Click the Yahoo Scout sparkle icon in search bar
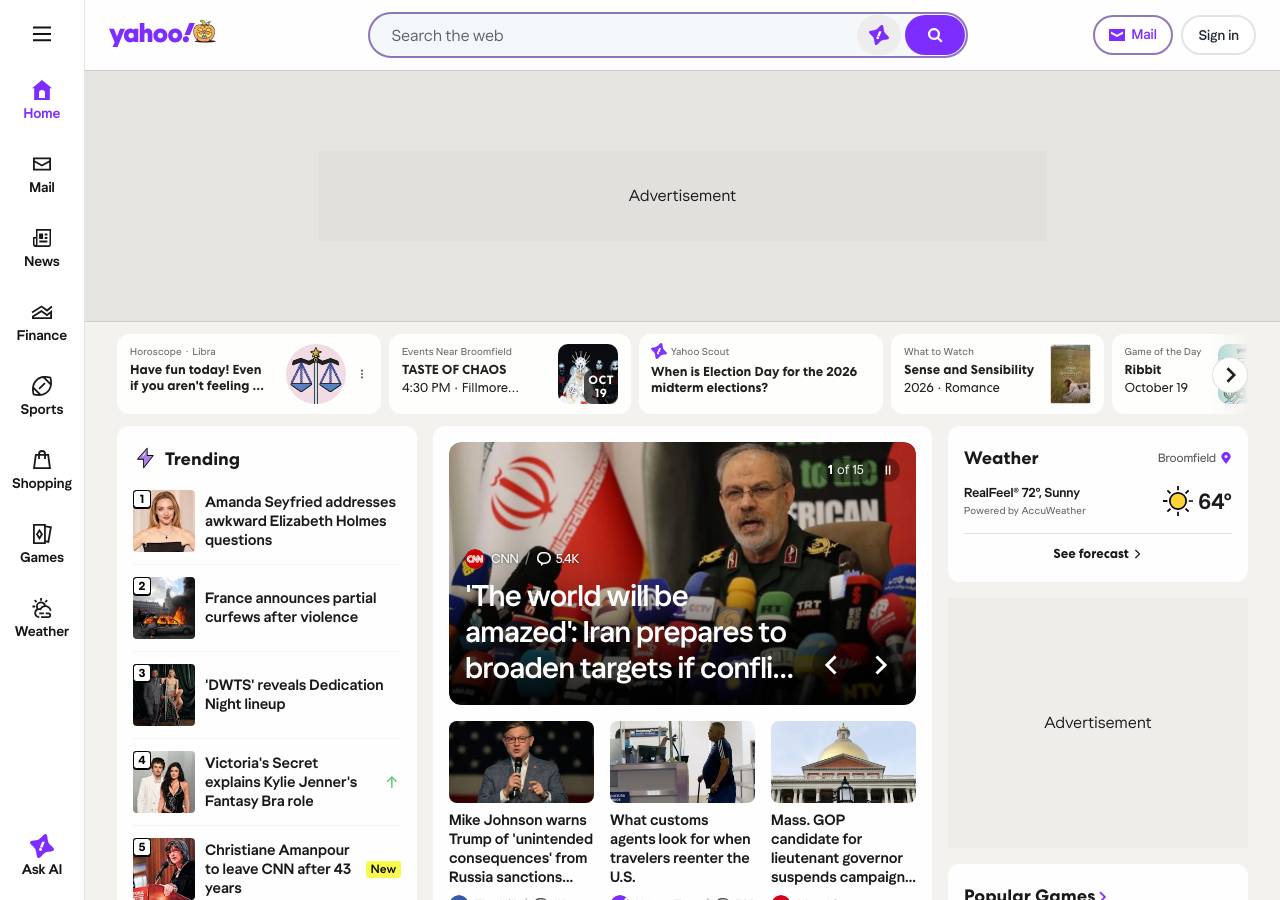Viewport: 1280px width, 900px height. pyautogui.click(x=879, y=35)
